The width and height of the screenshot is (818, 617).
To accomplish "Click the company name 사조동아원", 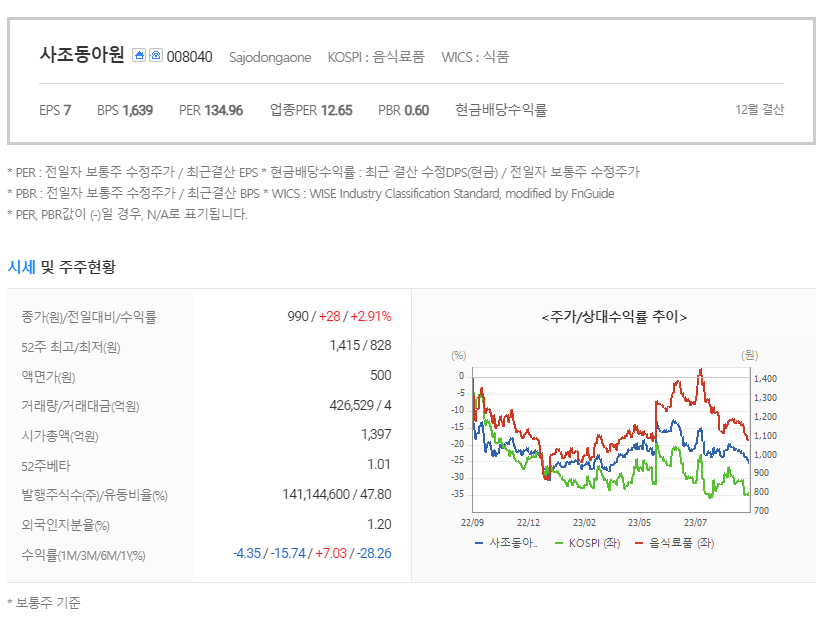I will 82,55.
